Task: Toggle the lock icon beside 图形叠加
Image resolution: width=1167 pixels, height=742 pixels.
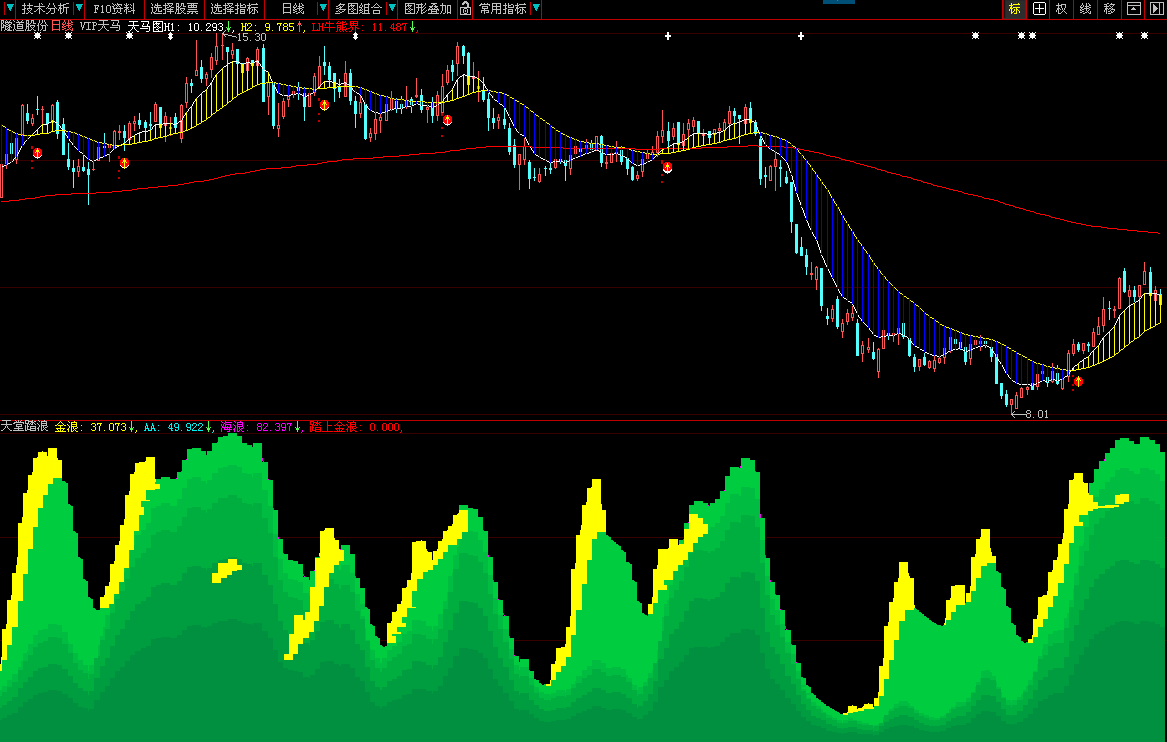Action: (x=465, y=9)
